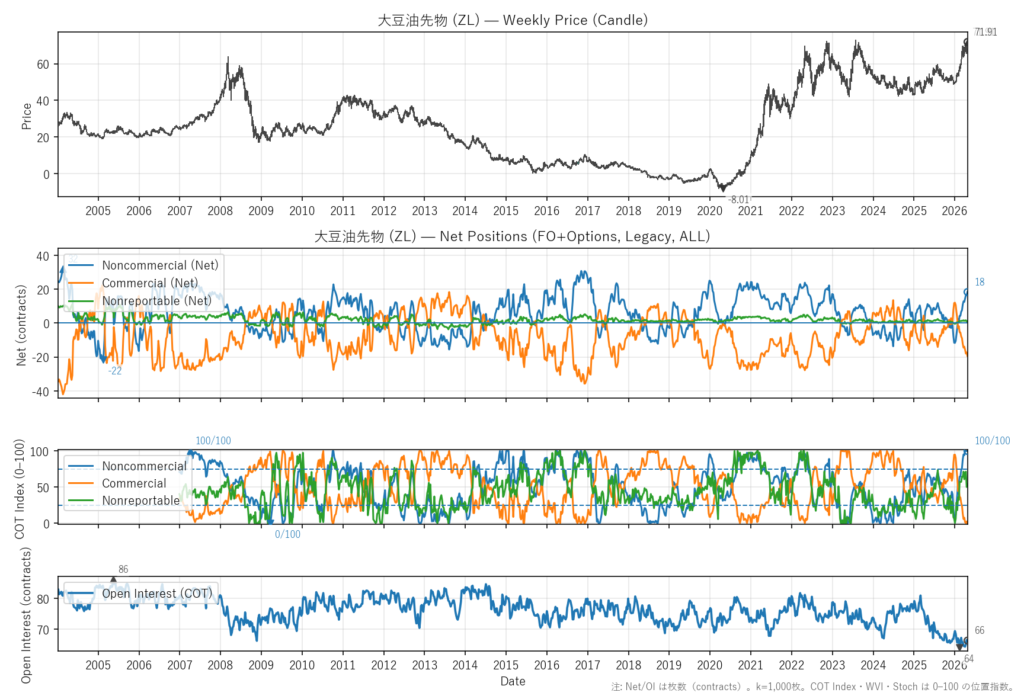Screen dimensions: 1024x699
Task: Click the 0/100 COT index annotation
Action: pos(288,534)
